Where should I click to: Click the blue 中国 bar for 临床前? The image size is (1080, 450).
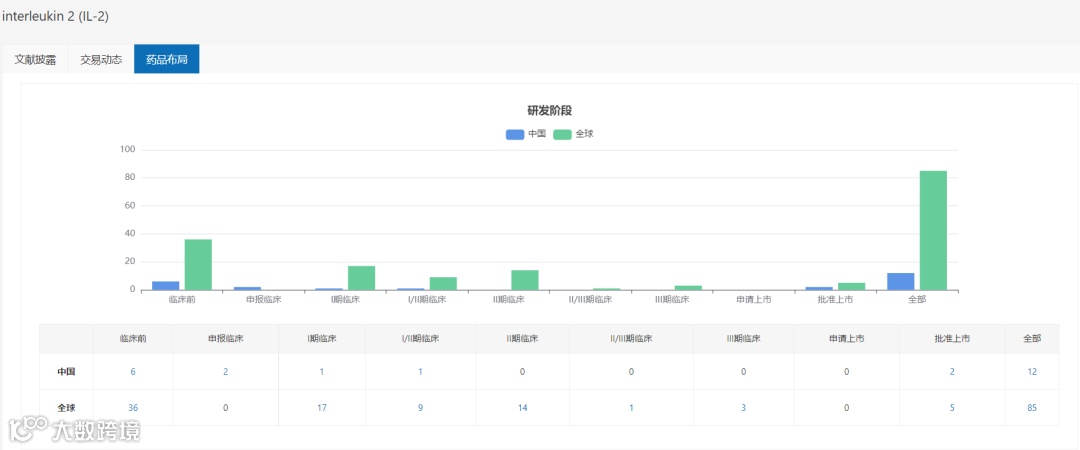tap(165, 285)
